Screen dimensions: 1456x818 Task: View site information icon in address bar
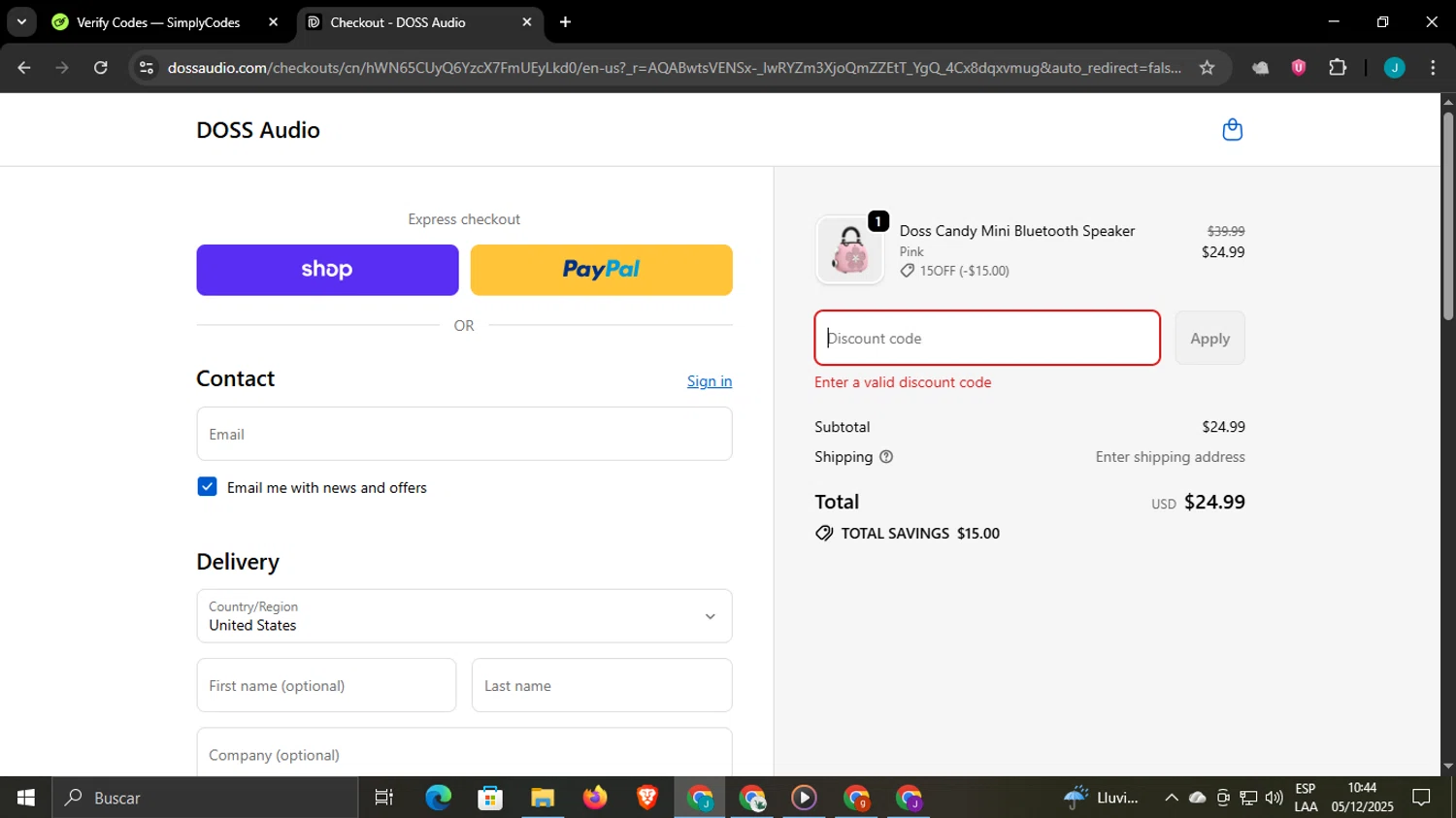click(x=147, y=68)
